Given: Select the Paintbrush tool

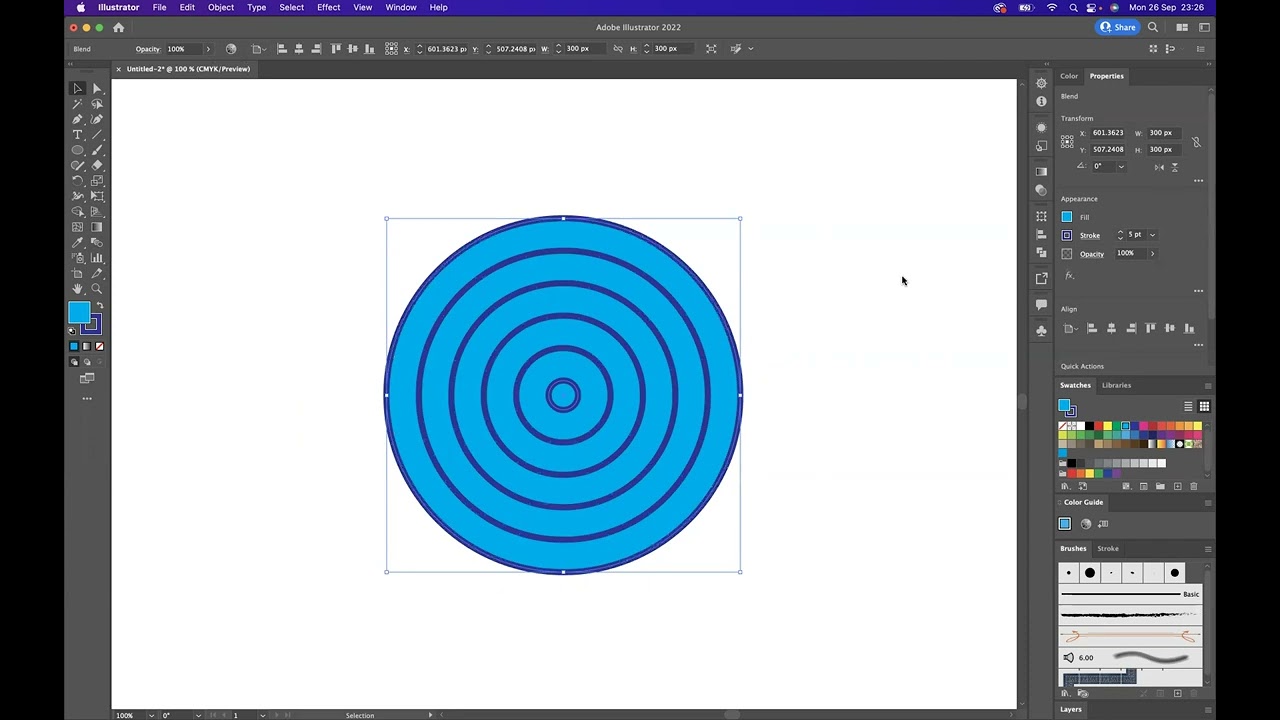Looking at the screenshot, I should point(97,150).
